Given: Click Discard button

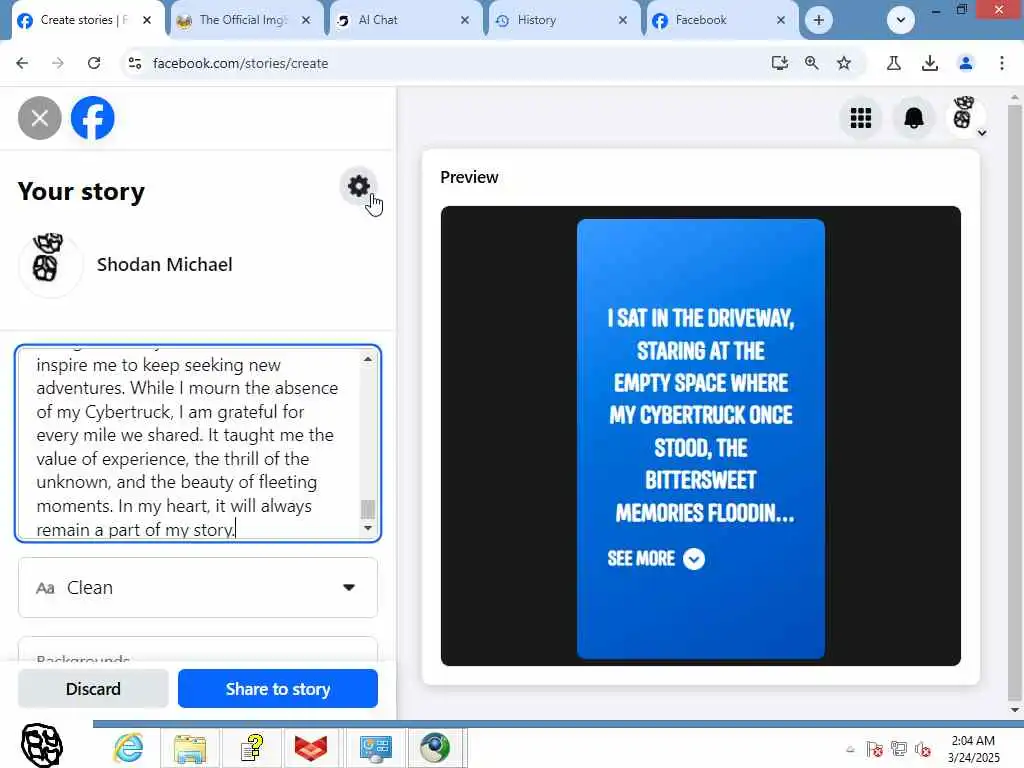Looking at the screenshot, I should 93,689.
